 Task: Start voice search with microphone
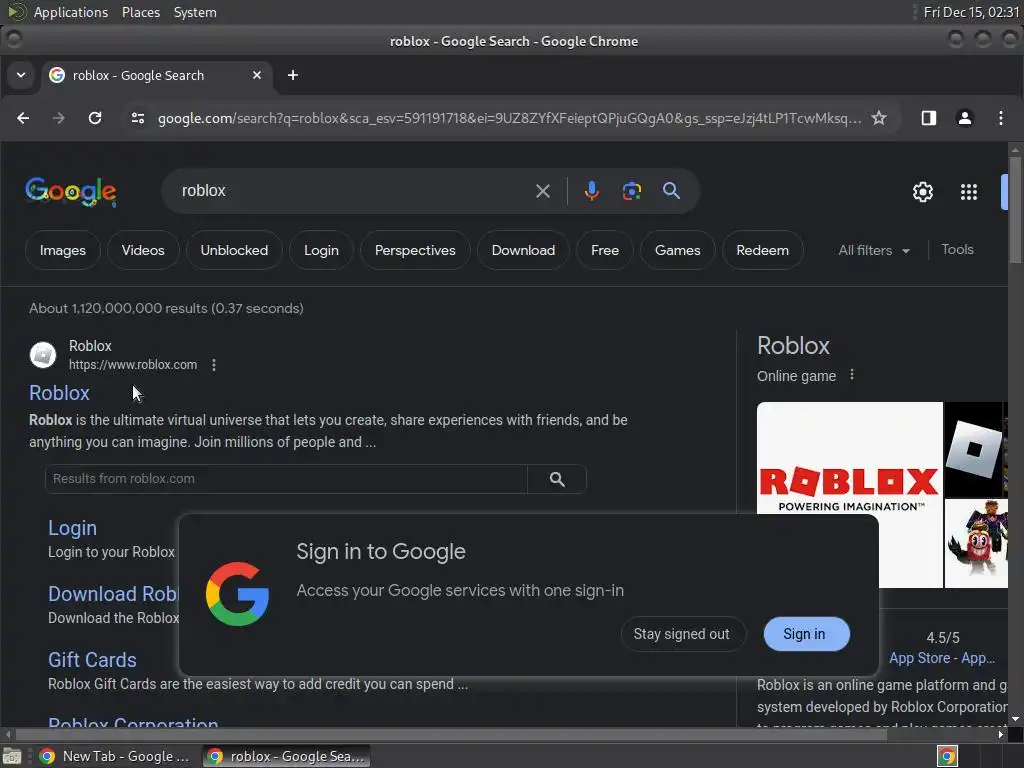(592, 191)
